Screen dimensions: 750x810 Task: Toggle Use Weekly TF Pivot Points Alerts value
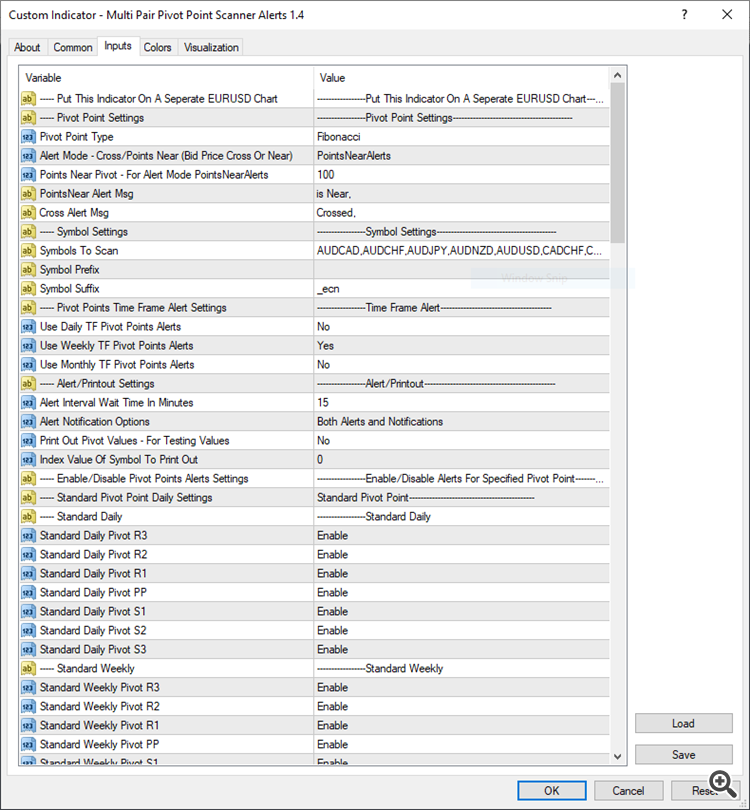[460, 345]
